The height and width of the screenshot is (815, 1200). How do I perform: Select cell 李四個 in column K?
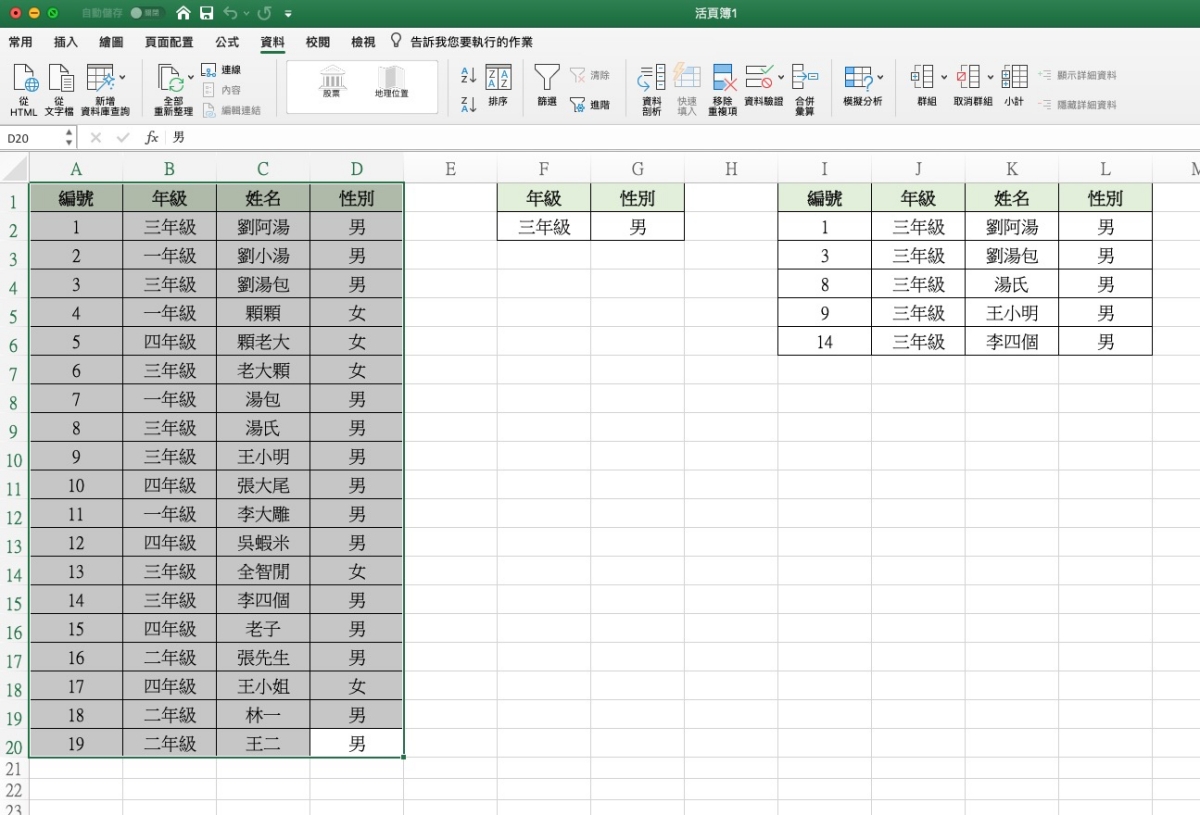[1012, 342]
